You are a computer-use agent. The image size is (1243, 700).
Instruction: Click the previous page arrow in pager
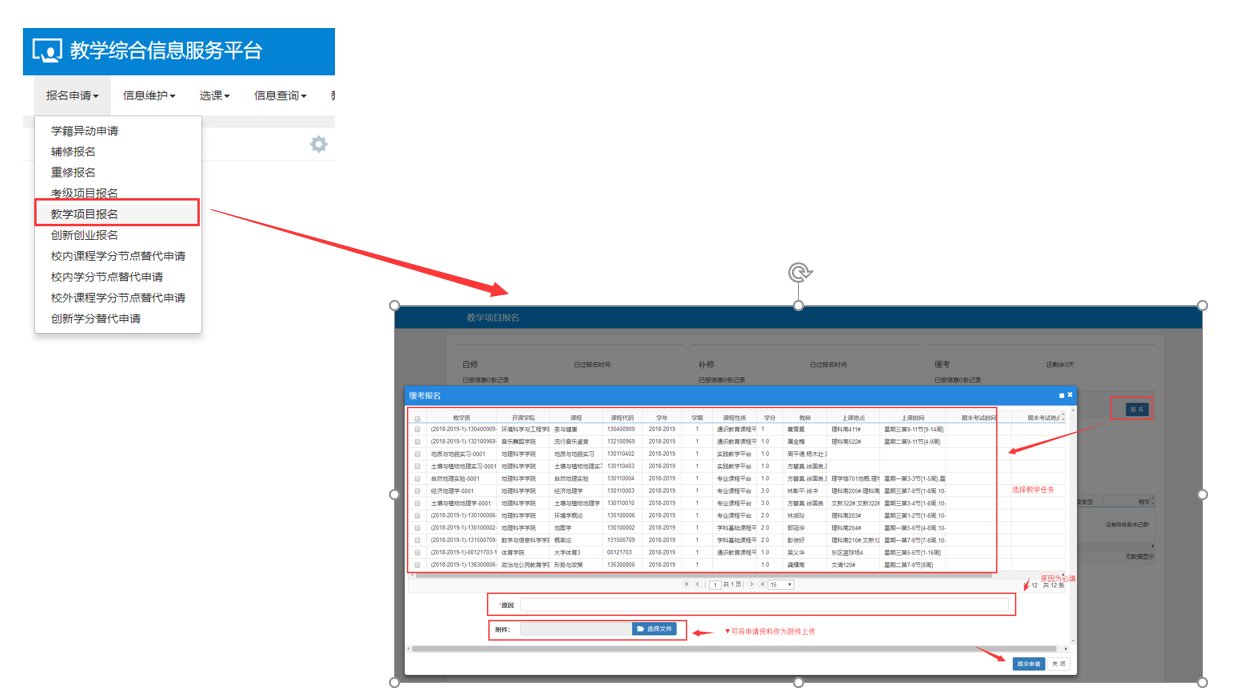point(698,584)
